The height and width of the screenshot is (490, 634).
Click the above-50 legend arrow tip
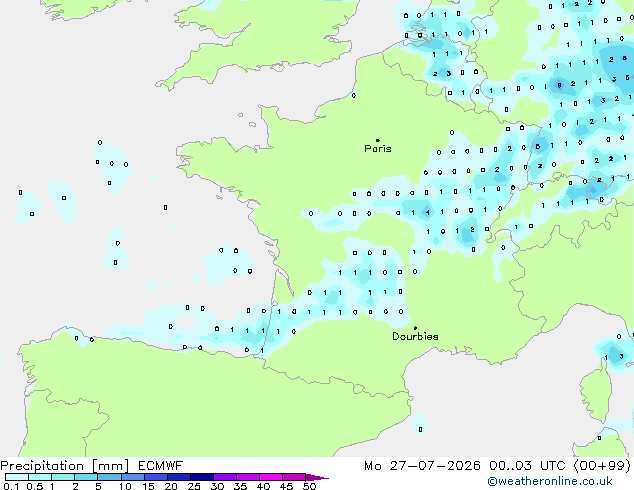[x=317, y=477]
